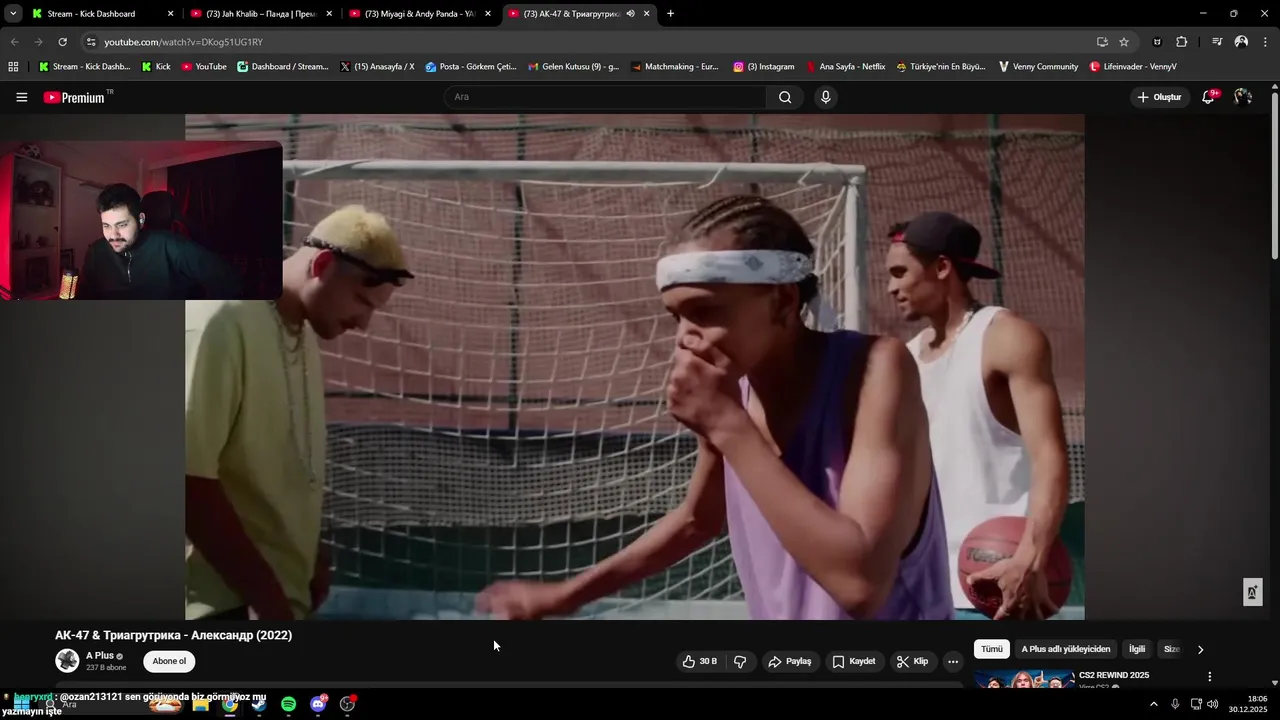Open the browser extensions puzzle icon
The width and height of the screenshot is (1280, 720).
1182,42
